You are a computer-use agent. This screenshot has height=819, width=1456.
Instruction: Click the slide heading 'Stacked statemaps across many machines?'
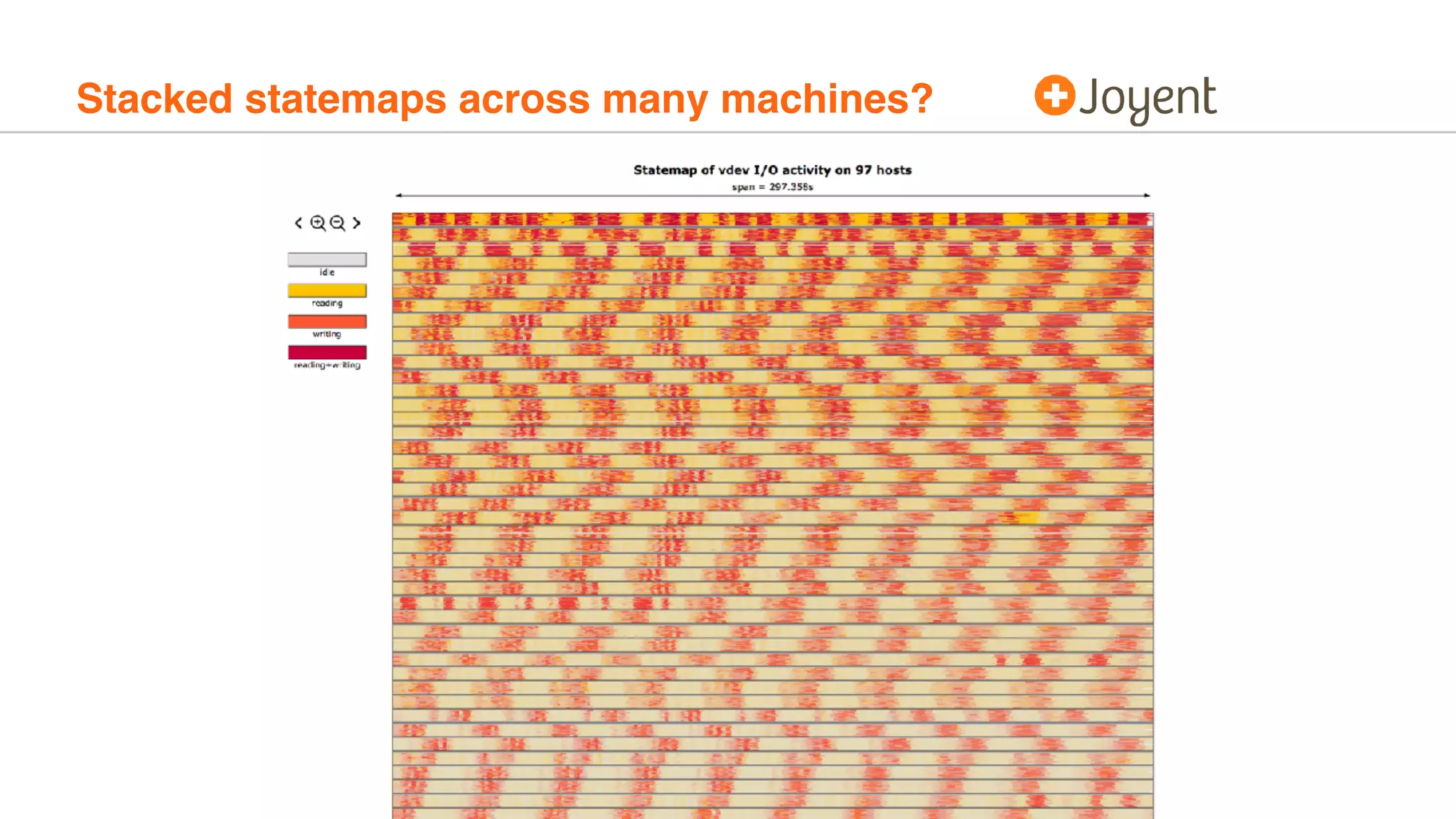(x=505, y=99)
